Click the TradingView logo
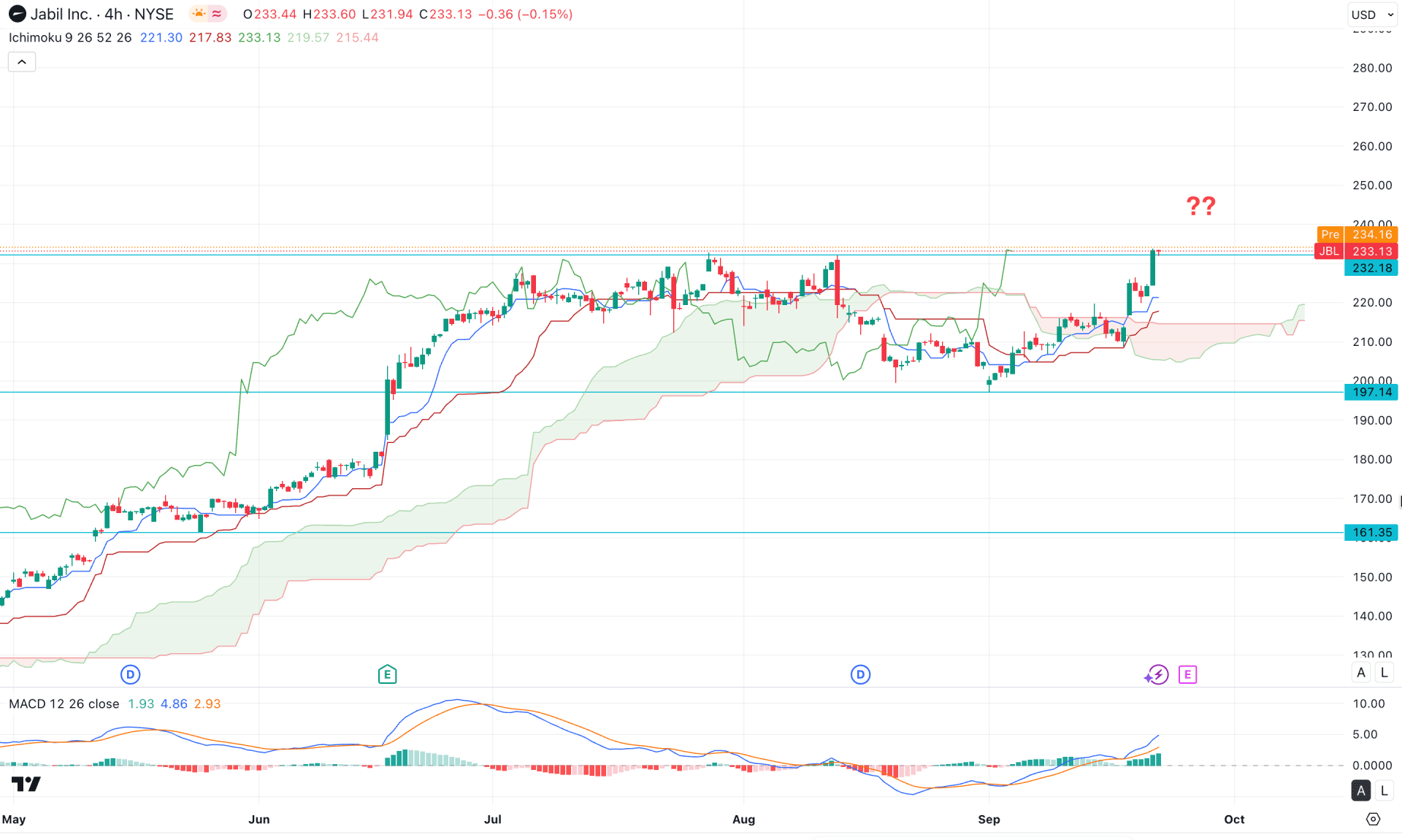Viewport: 1402px width, 840px height. click(x=26, y=785)
